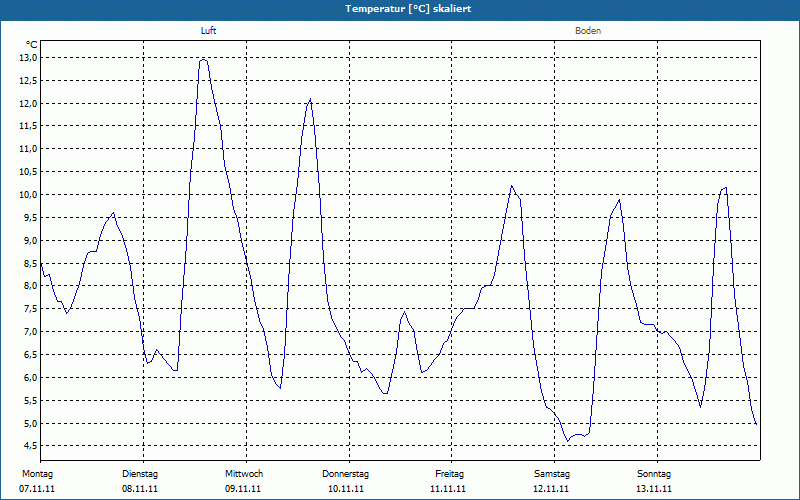The image size is (800, 500).
Task: Select the Mittwoch day label
Action: [x=244, y=474]
